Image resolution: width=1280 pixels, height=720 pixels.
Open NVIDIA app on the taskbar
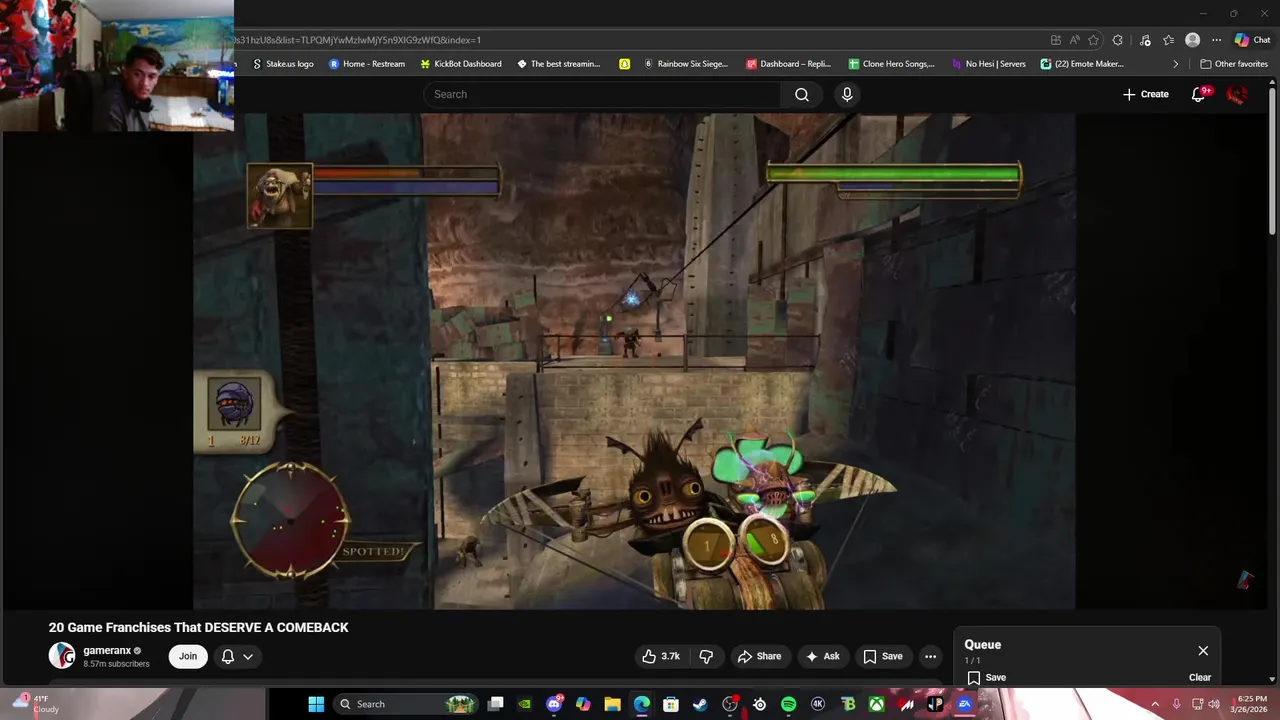(525, 704)
